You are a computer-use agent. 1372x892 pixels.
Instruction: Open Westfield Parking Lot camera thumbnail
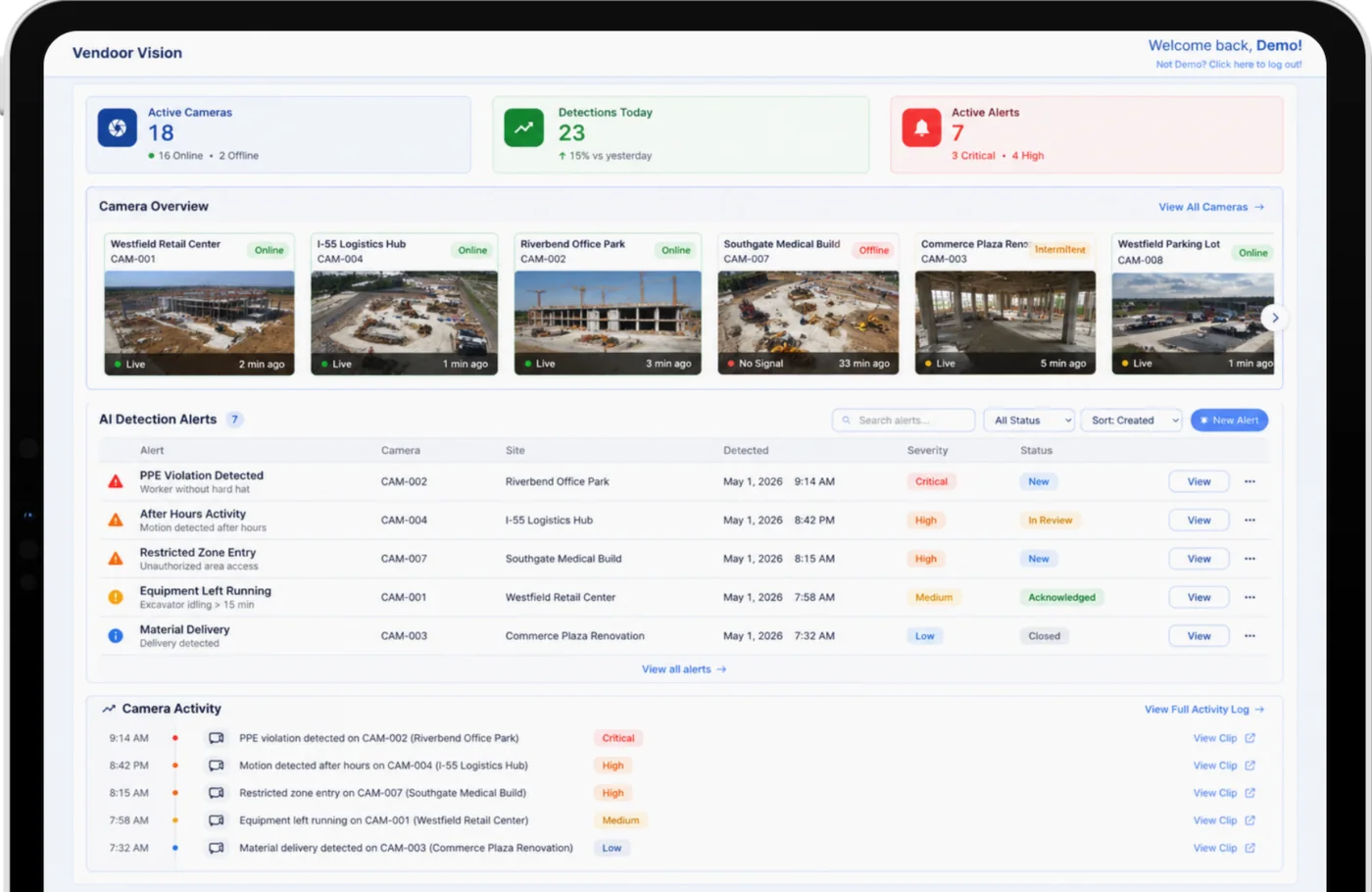click(x=1193, y=322)
